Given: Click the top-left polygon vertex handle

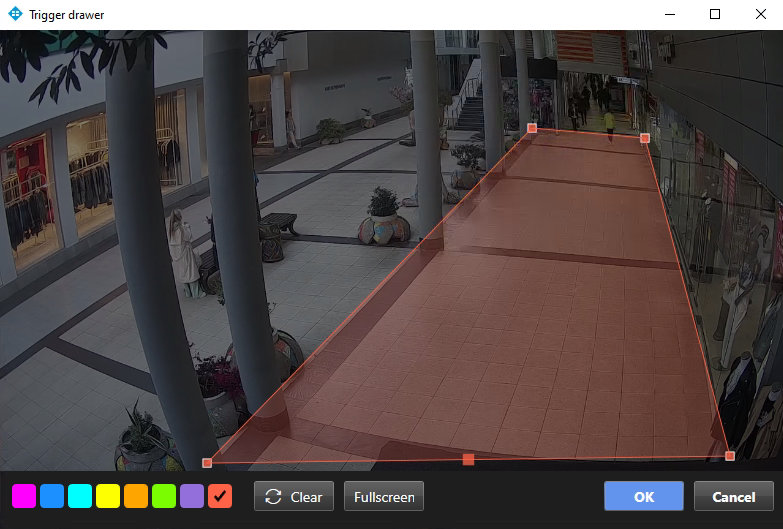Looking at the screenshot, I should 532,128.
